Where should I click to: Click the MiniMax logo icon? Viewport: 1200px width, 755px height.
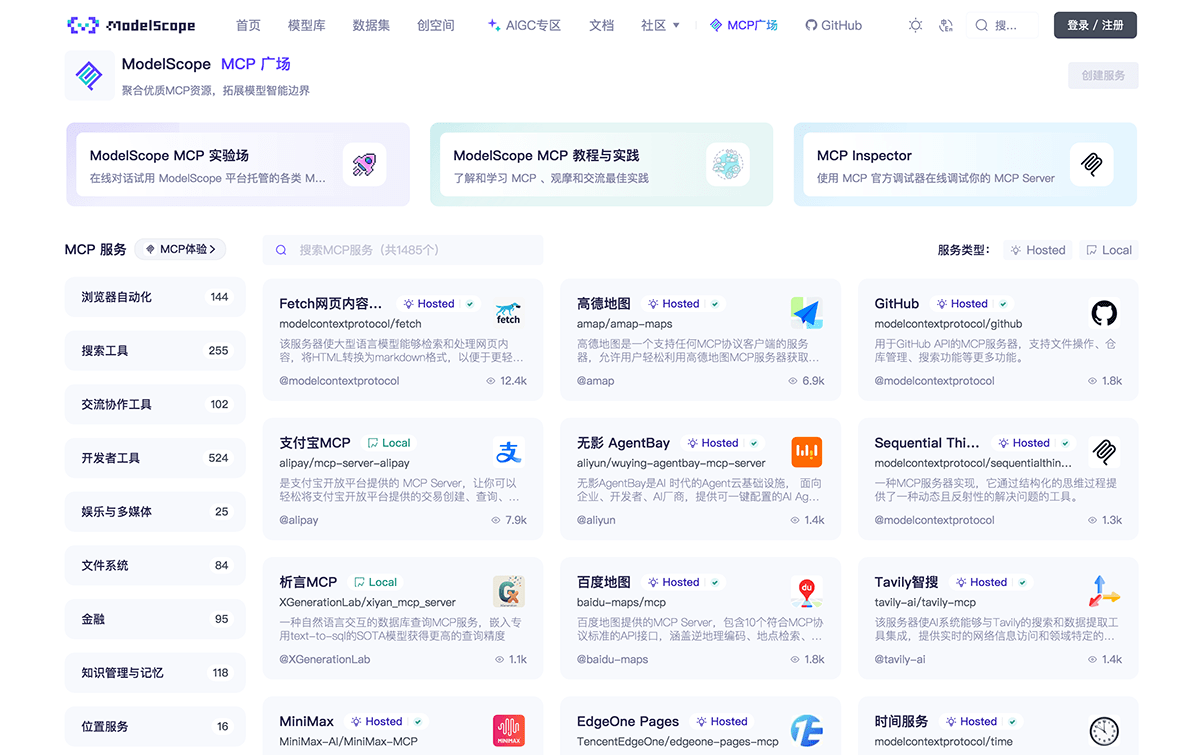[x=508, y=731]
